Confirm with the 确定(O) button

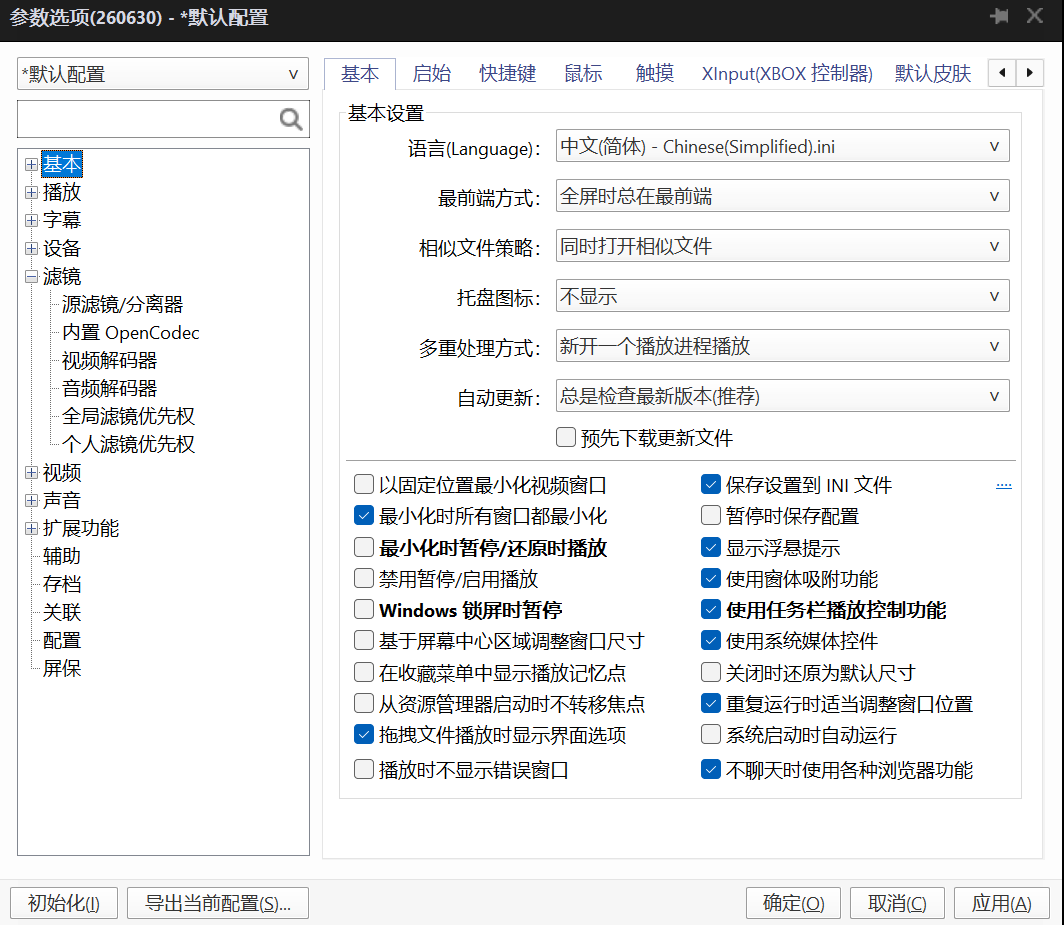coord(793,903)
